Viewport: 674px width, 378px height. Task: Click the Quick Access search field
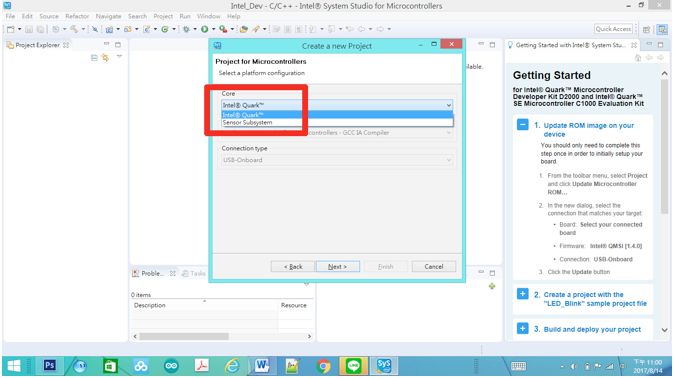coord(613,29)
